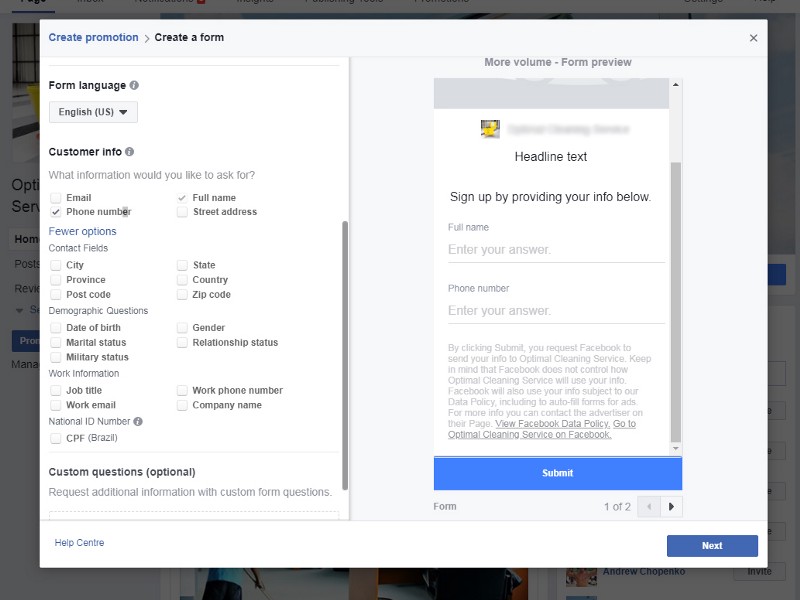This screenshot has height=600, width=800.
Task: Click preview scrollbar up arrow
Action: (x=676, y=85)
